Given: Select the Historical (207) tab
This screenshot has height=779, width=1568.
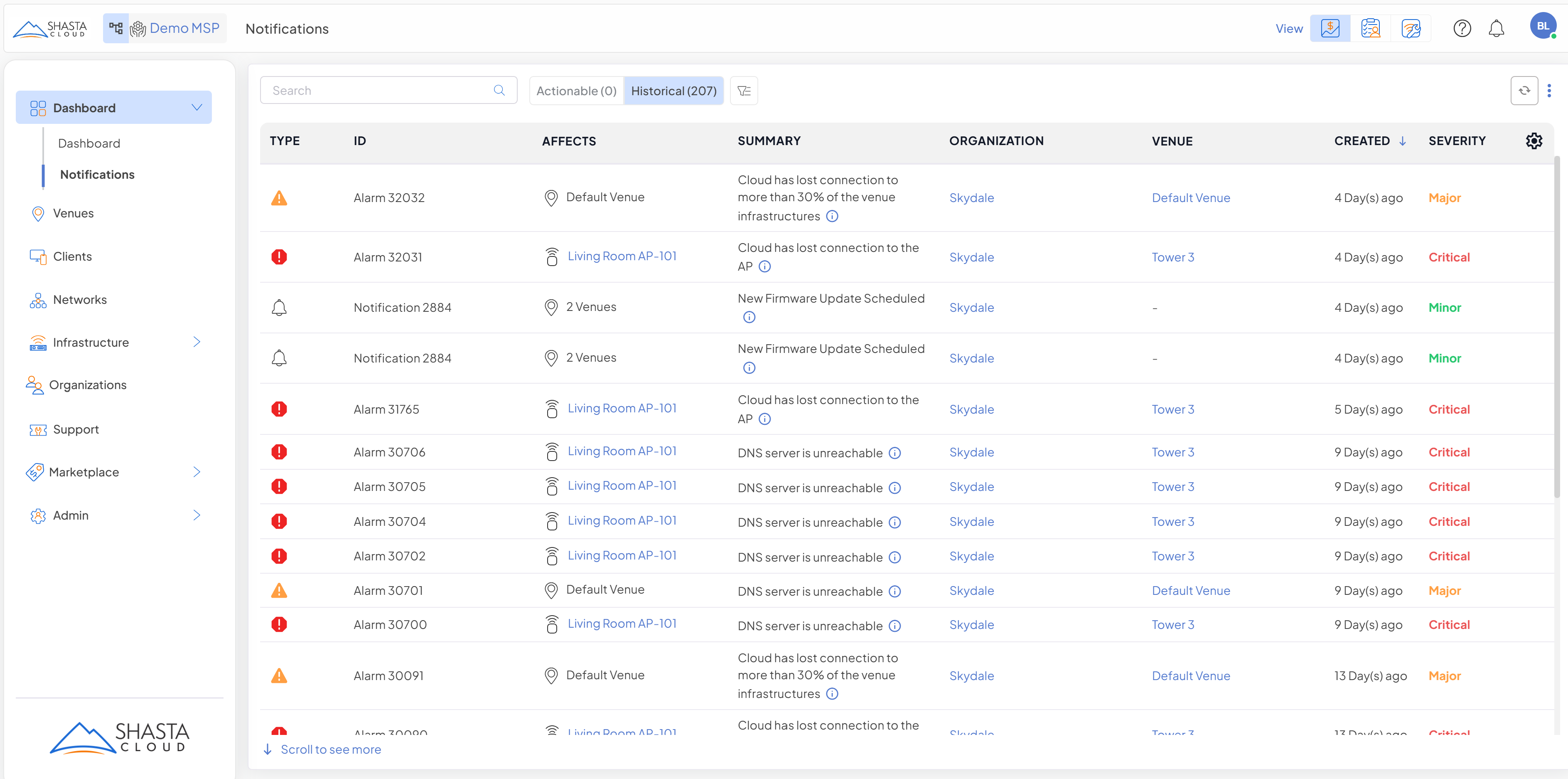Looking at the screenshot, I should pos(673,91).
